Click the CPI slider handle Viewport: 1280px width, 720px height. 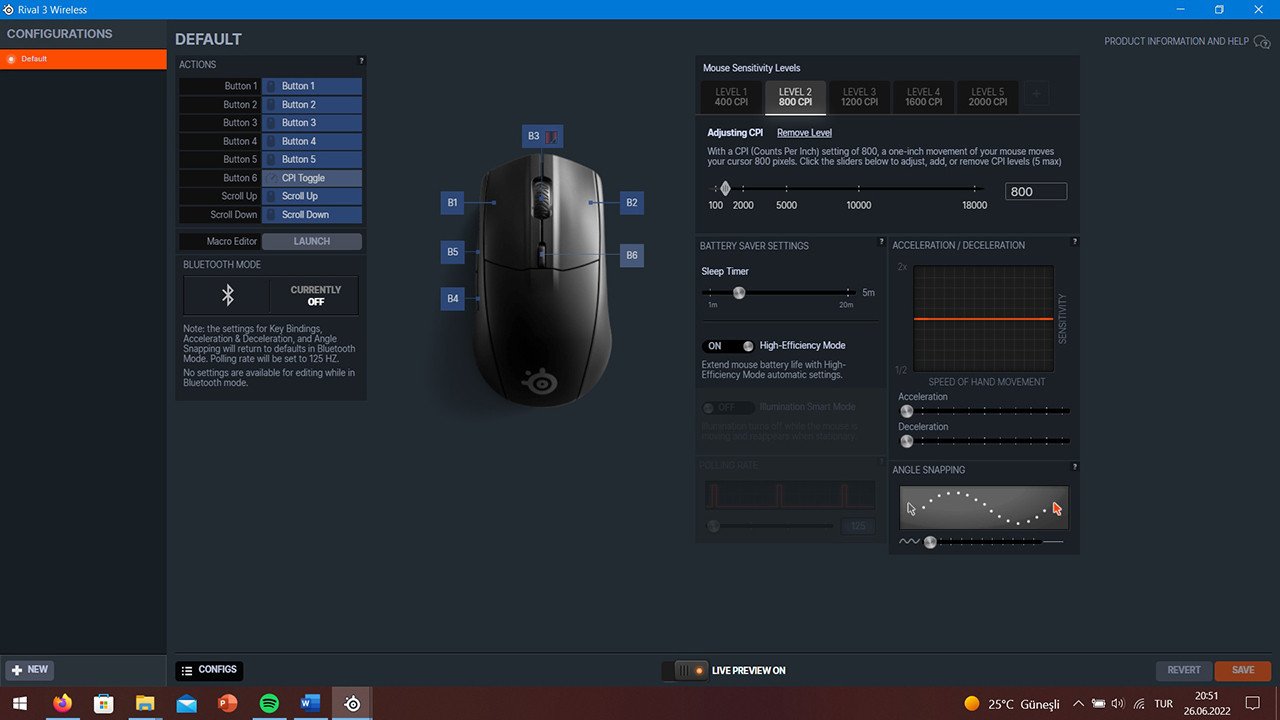(x=725, y=188)
